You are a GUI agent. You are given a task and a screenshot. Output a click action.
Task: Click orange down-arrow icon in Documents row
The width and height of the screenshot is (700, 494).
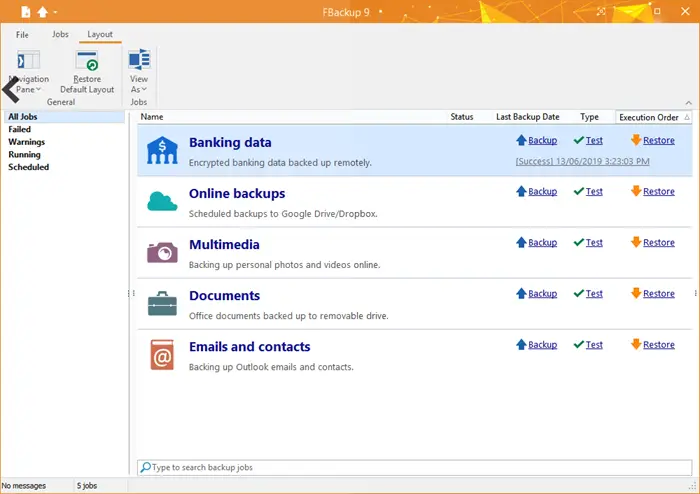click(x=636, y=293)
